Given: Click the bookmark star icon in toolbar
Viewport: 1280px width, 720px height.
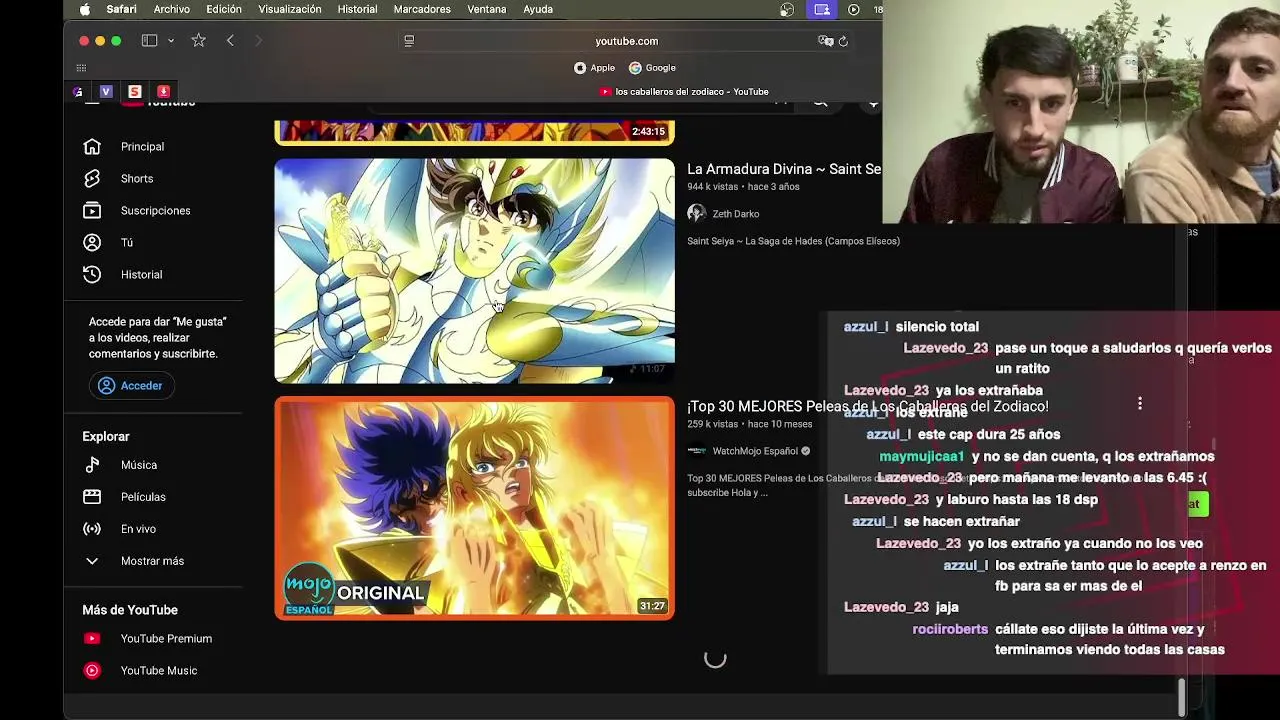Looking at the screenshot, I should point(198,41).
